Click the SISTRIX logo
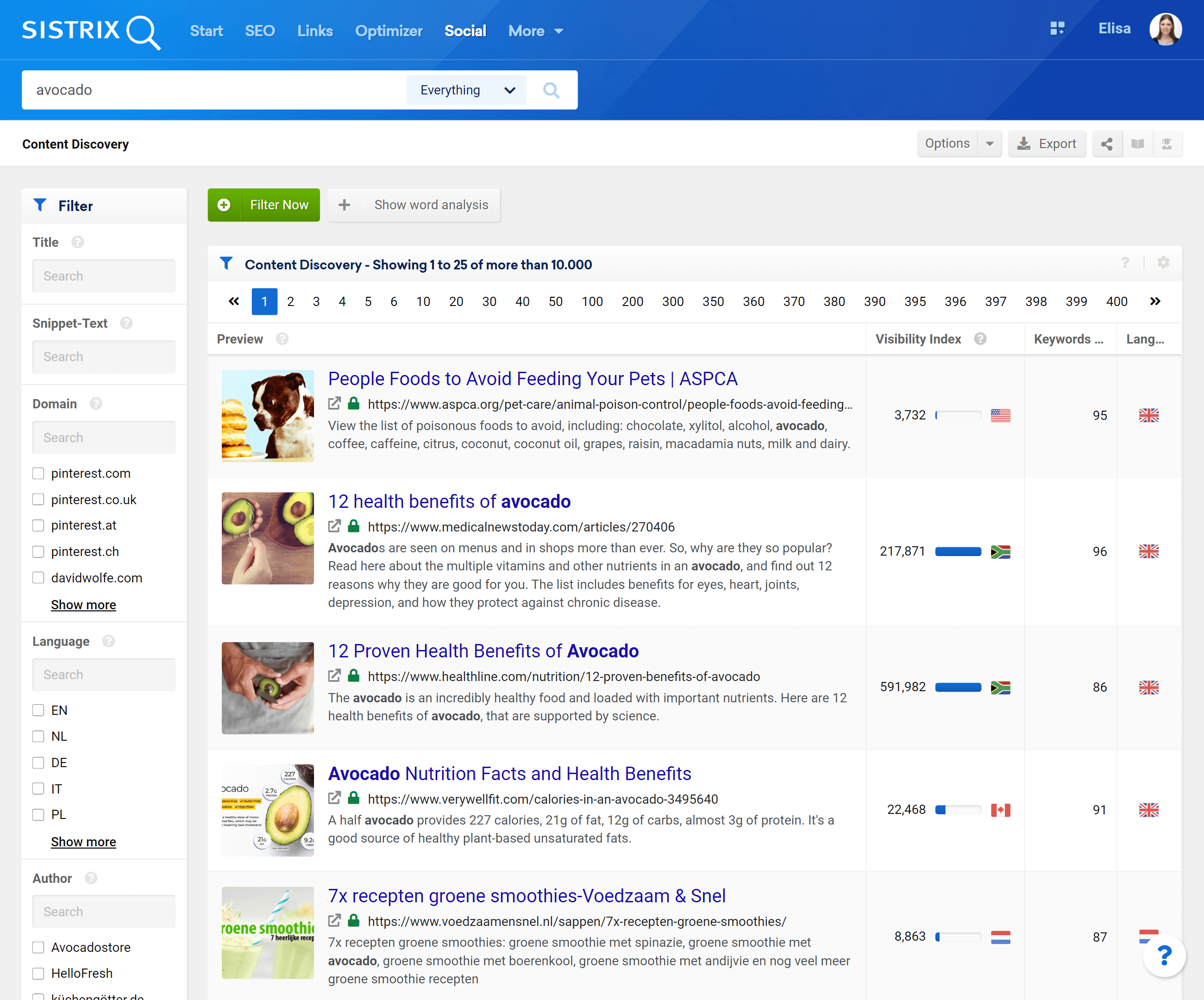The height and width of the screenshot is (1000, 1204). [x=91, y=31]
